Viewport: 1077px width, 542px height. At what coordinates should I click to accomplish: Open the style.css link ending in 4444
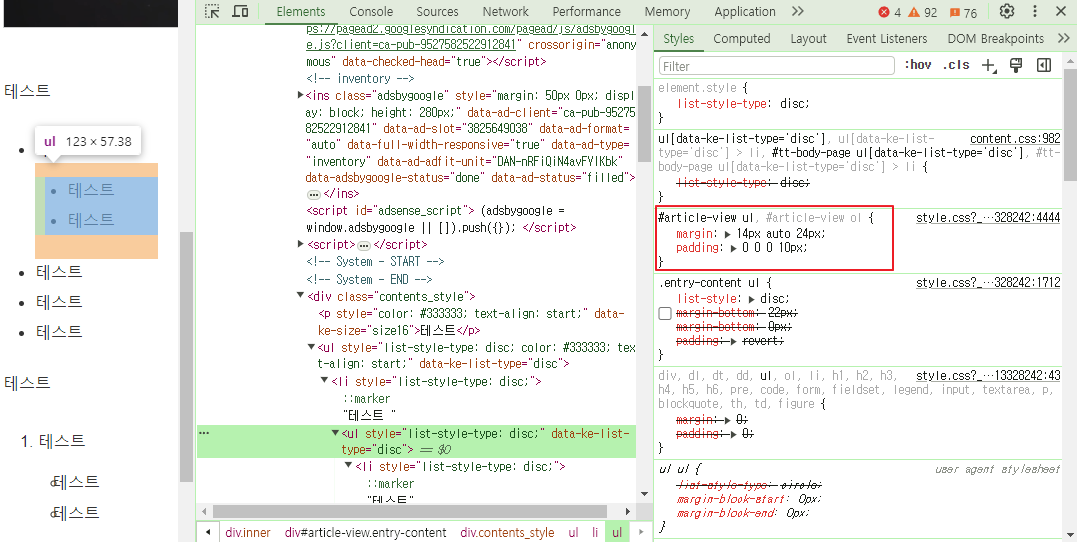(988, 218)
